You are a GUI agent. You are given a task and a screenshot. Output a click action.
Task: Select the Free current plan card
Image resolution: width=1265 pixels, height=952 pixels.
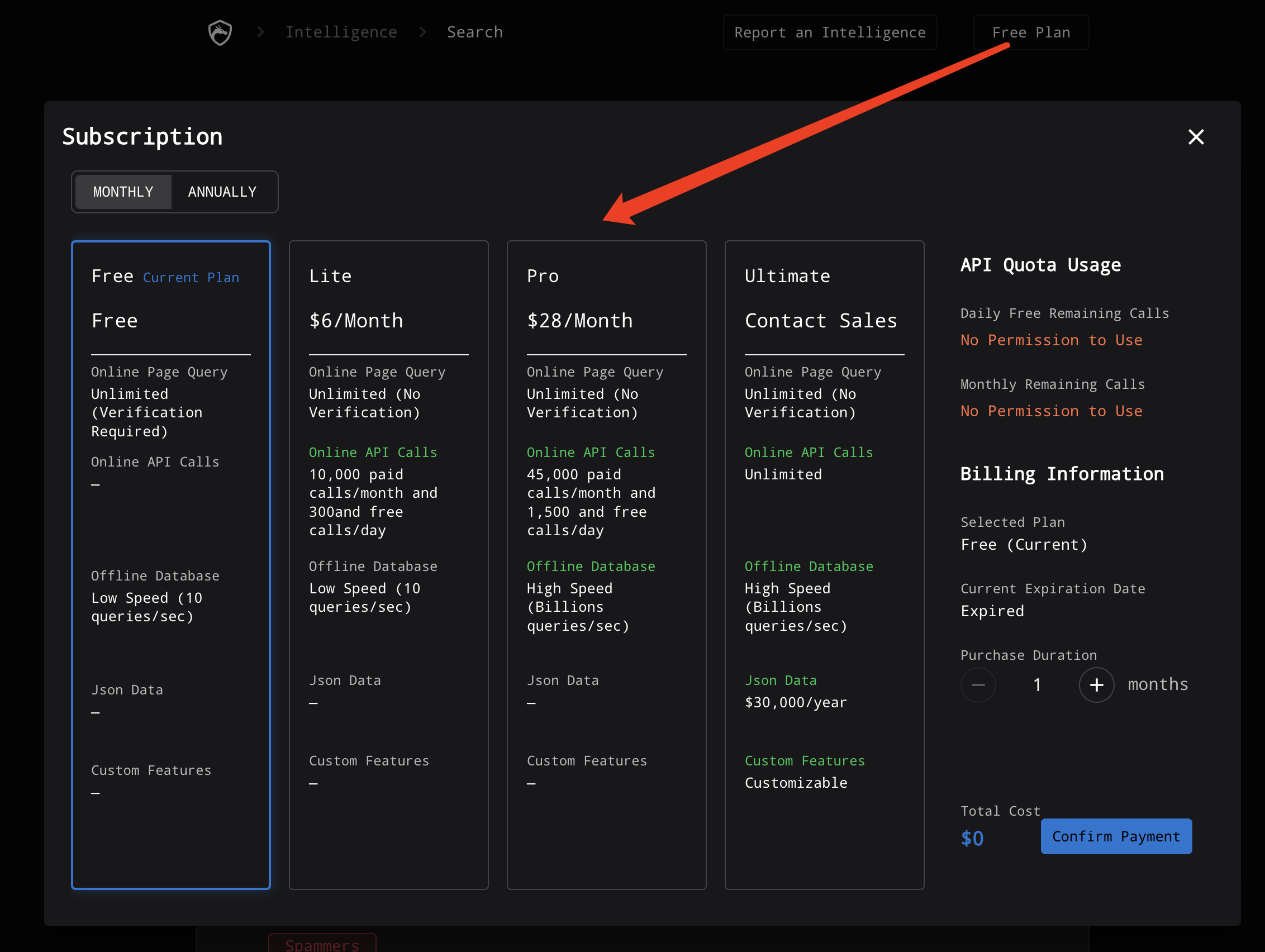coord(171,565)
